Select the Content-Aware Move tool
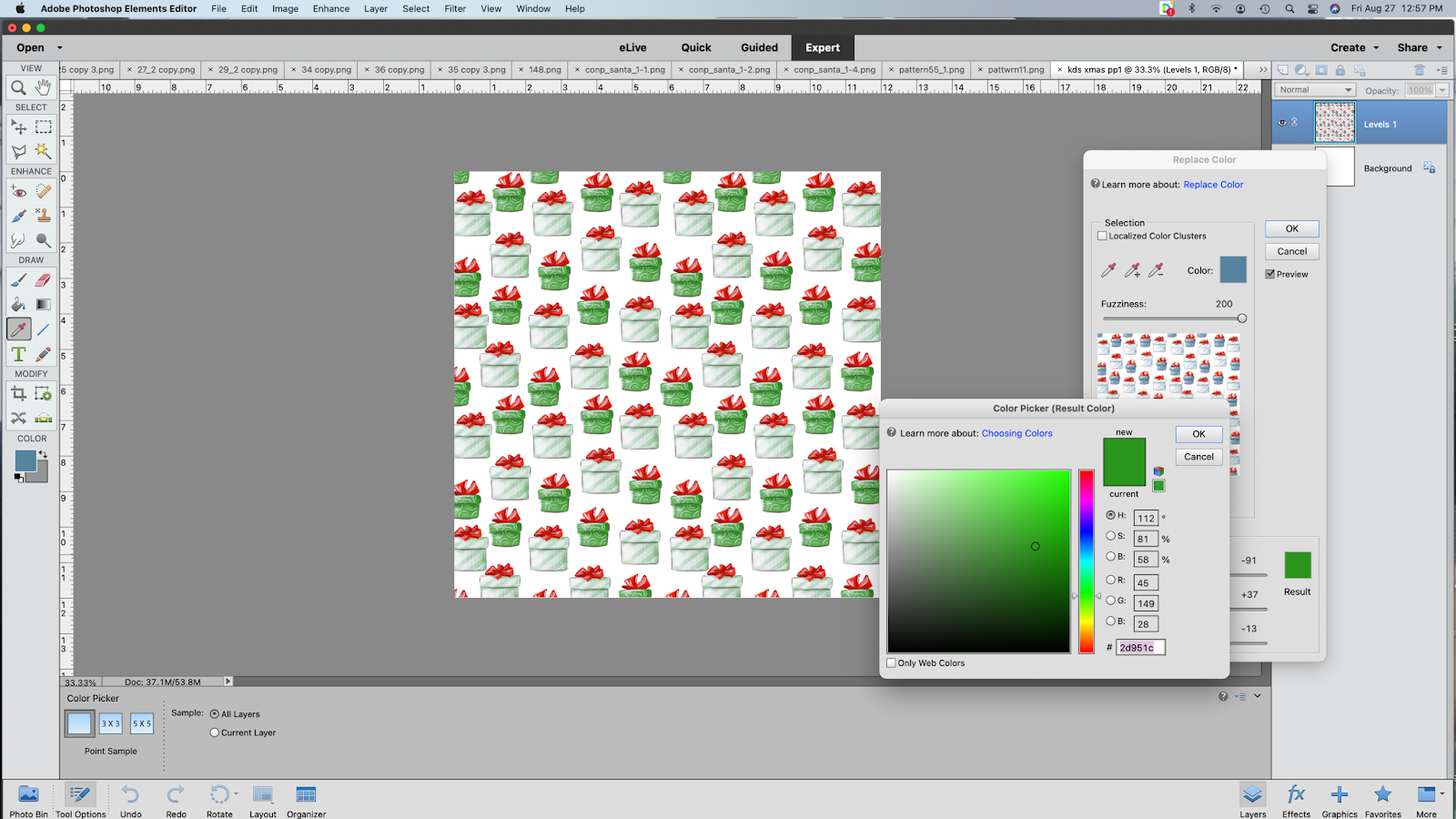Screen dimensions: 1456x819 pos(18,419)
